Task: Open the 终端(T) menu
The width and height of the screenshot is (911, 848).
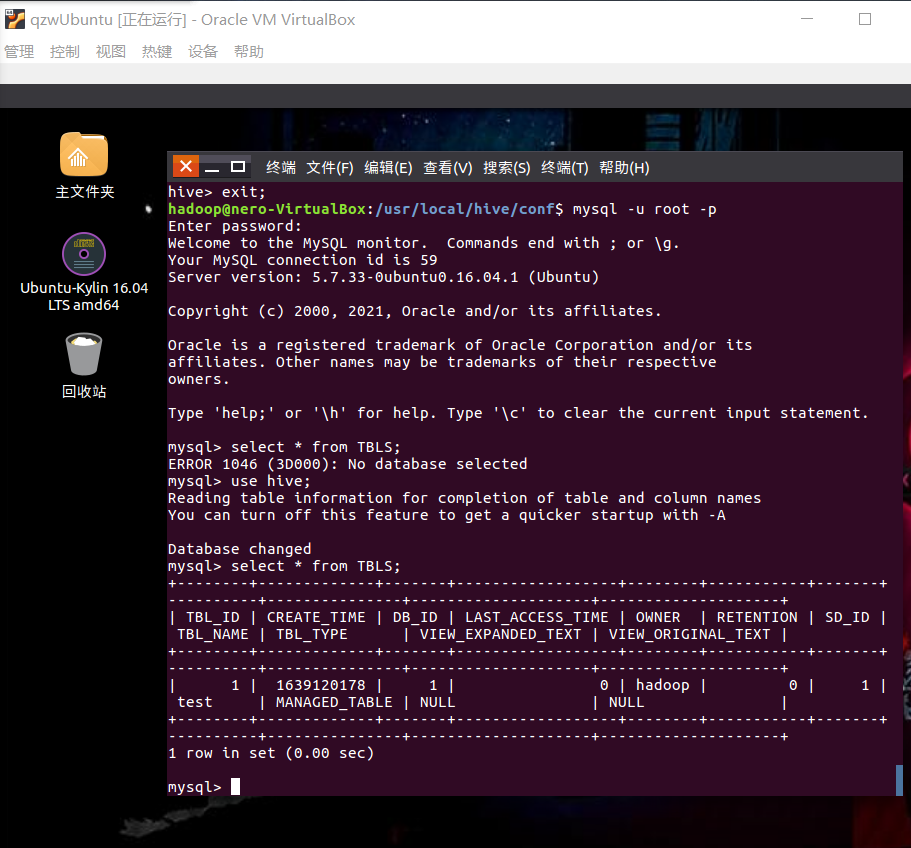Action: 565,168
